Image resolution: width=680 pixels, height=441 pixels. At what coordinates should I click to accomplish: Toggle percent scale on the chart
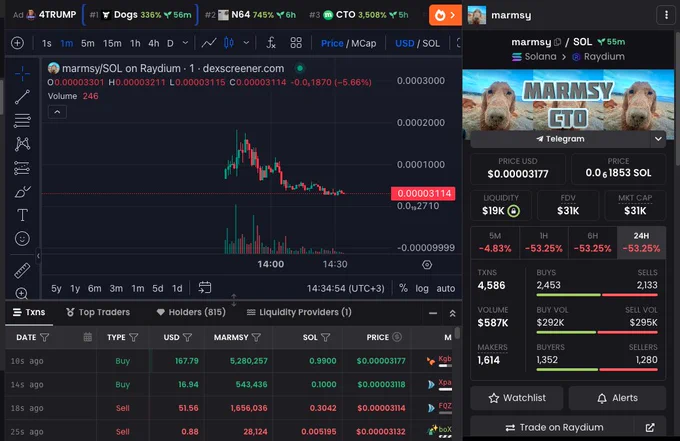click(403, 288)
